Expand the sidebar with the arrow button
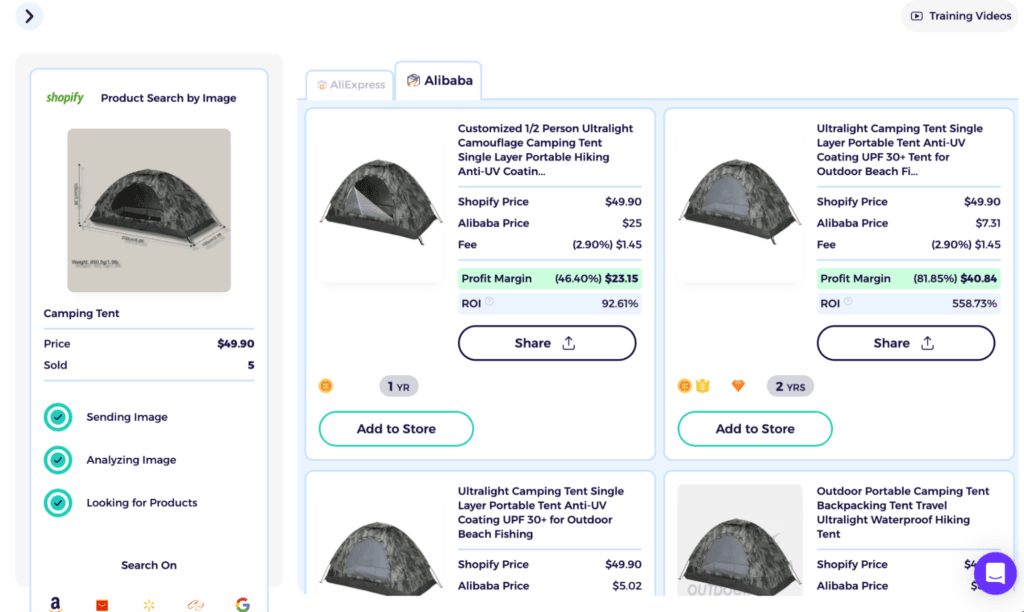The image size is (1024, 612). click(28, 17)
